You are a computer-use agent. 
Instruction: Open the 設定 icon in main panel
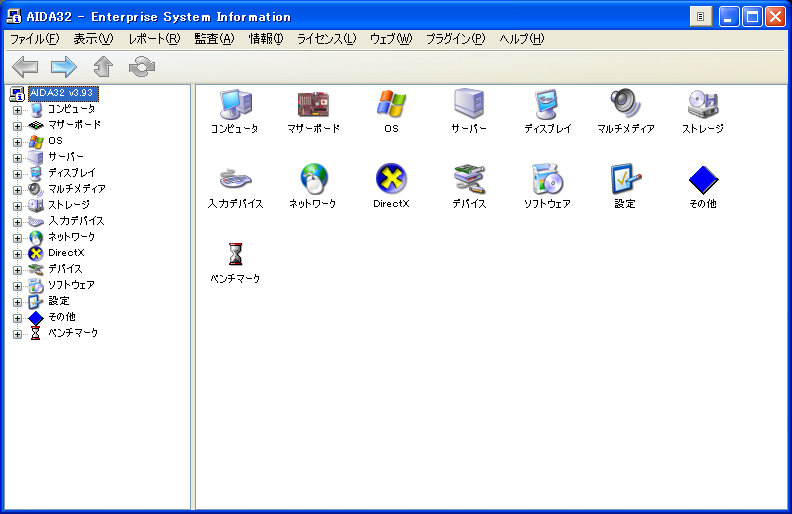coord(625,179)
